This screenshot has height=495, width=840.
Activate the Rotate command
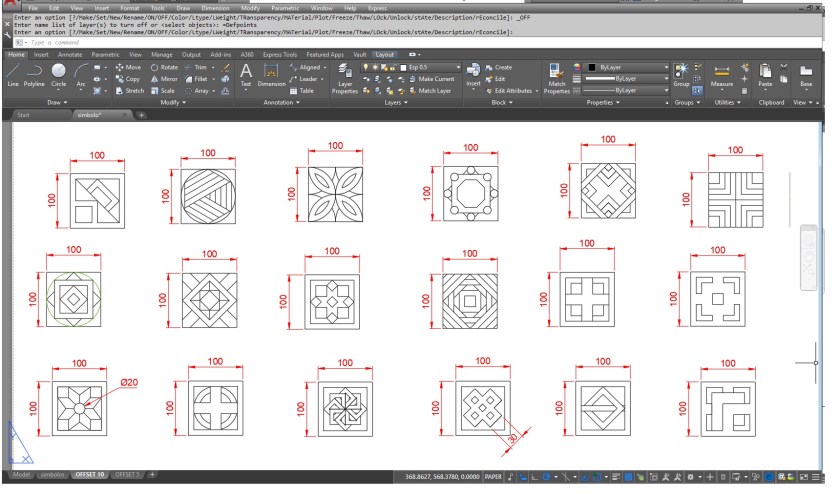[x=164, y=68]
